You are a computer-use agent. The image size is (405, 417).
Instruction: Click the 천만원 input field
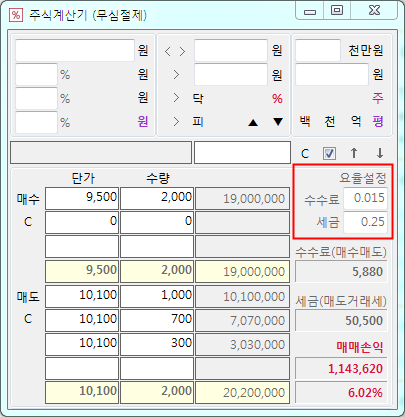click(x=318, y=50)
